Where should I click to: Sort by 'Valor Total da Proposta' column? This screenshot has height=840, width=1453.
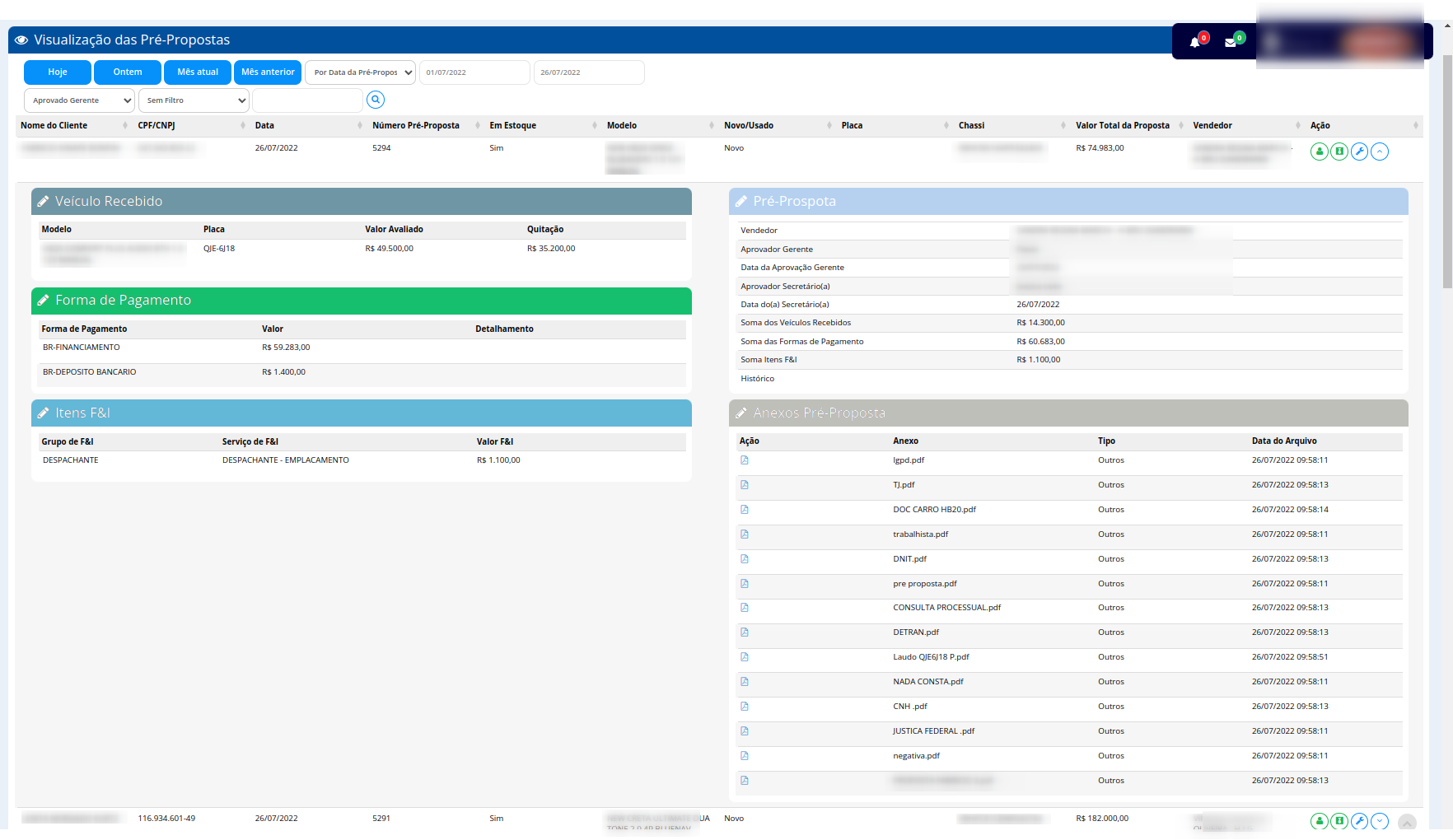pyautogui.click(x=1122, y=125)
